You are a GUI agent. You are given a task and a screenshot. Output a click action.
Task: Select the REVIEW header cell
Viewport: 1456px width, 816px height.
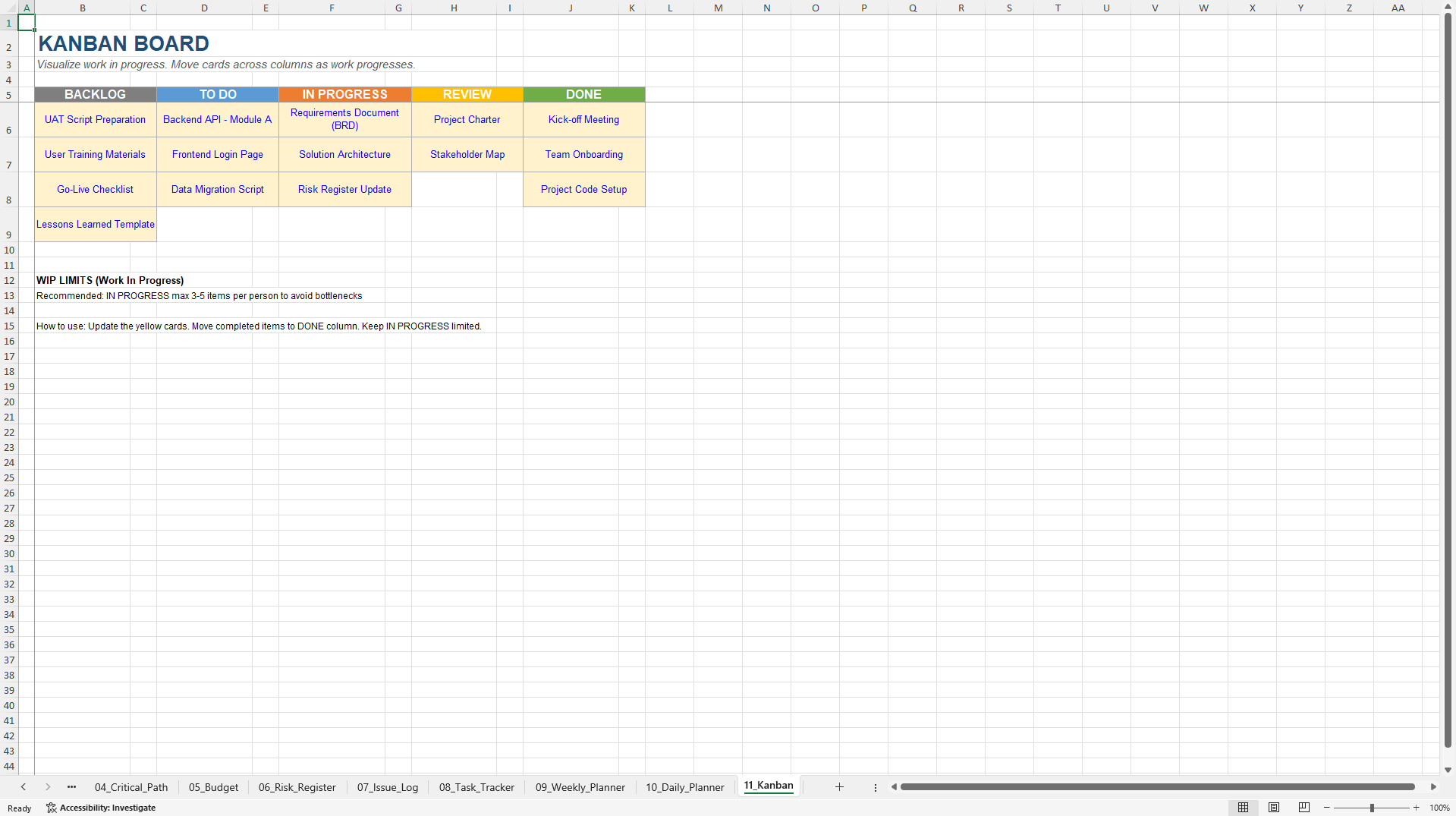[467, 94]
